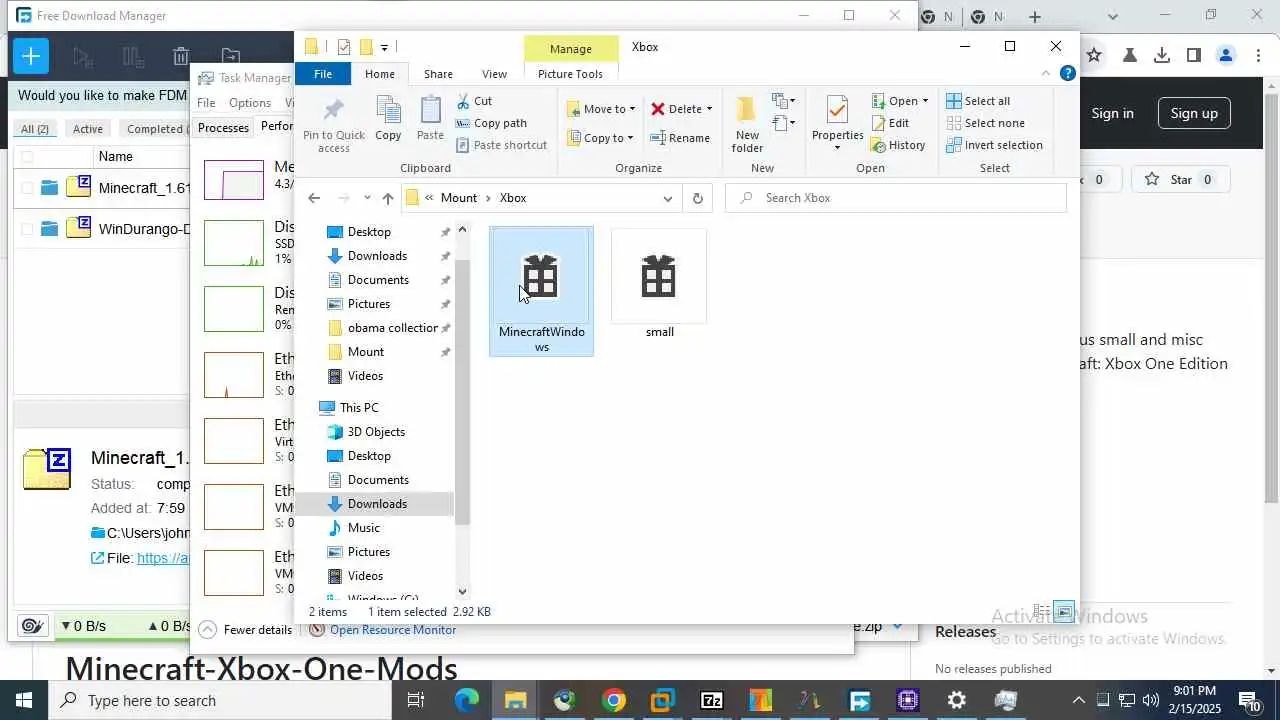Select Completed filter in FDM

click(154, 129)
